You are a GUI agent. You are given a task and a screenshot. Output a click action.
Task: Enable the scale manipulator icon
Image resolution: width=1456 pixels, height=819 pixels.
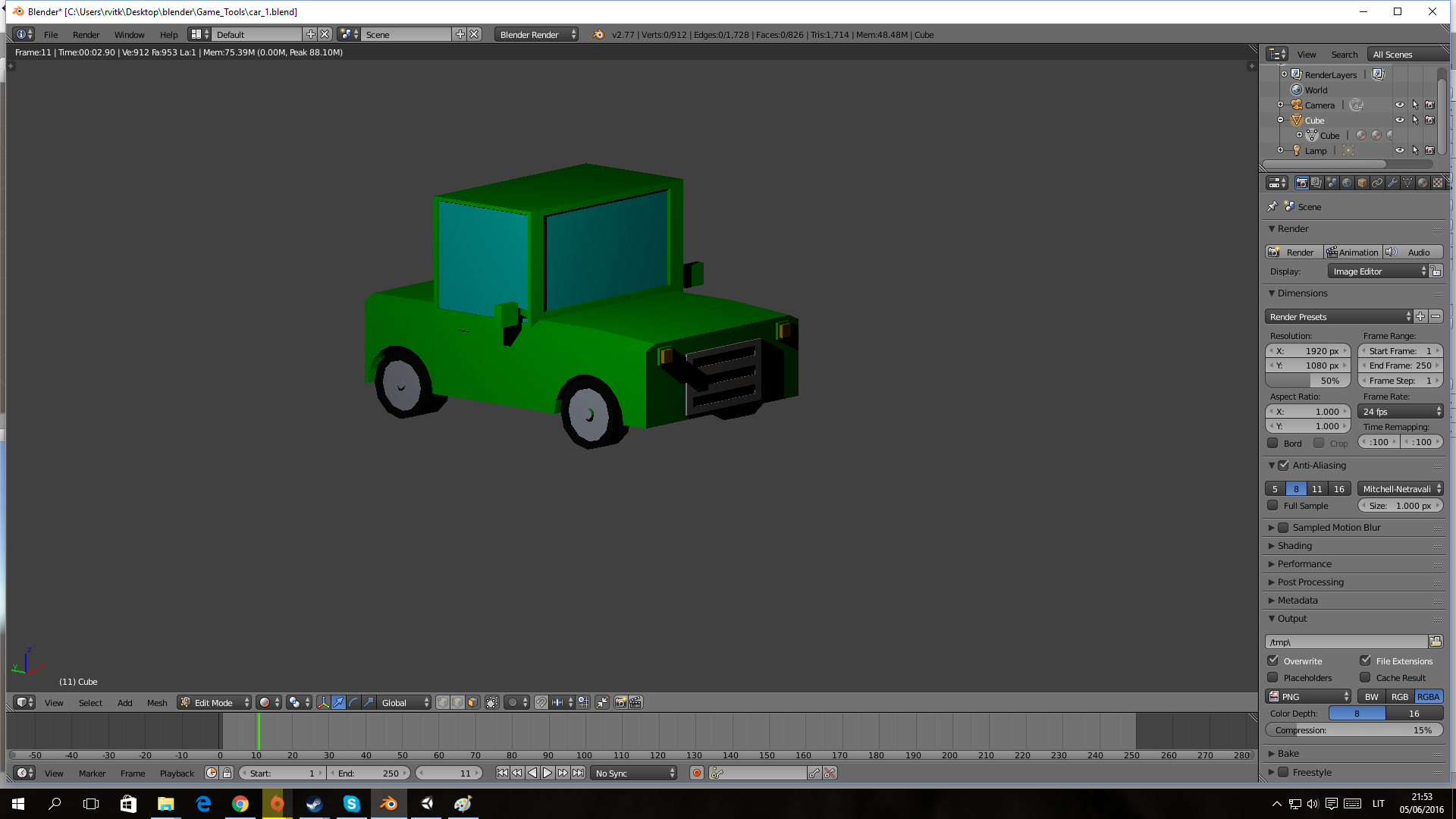[x=369, y=702]
